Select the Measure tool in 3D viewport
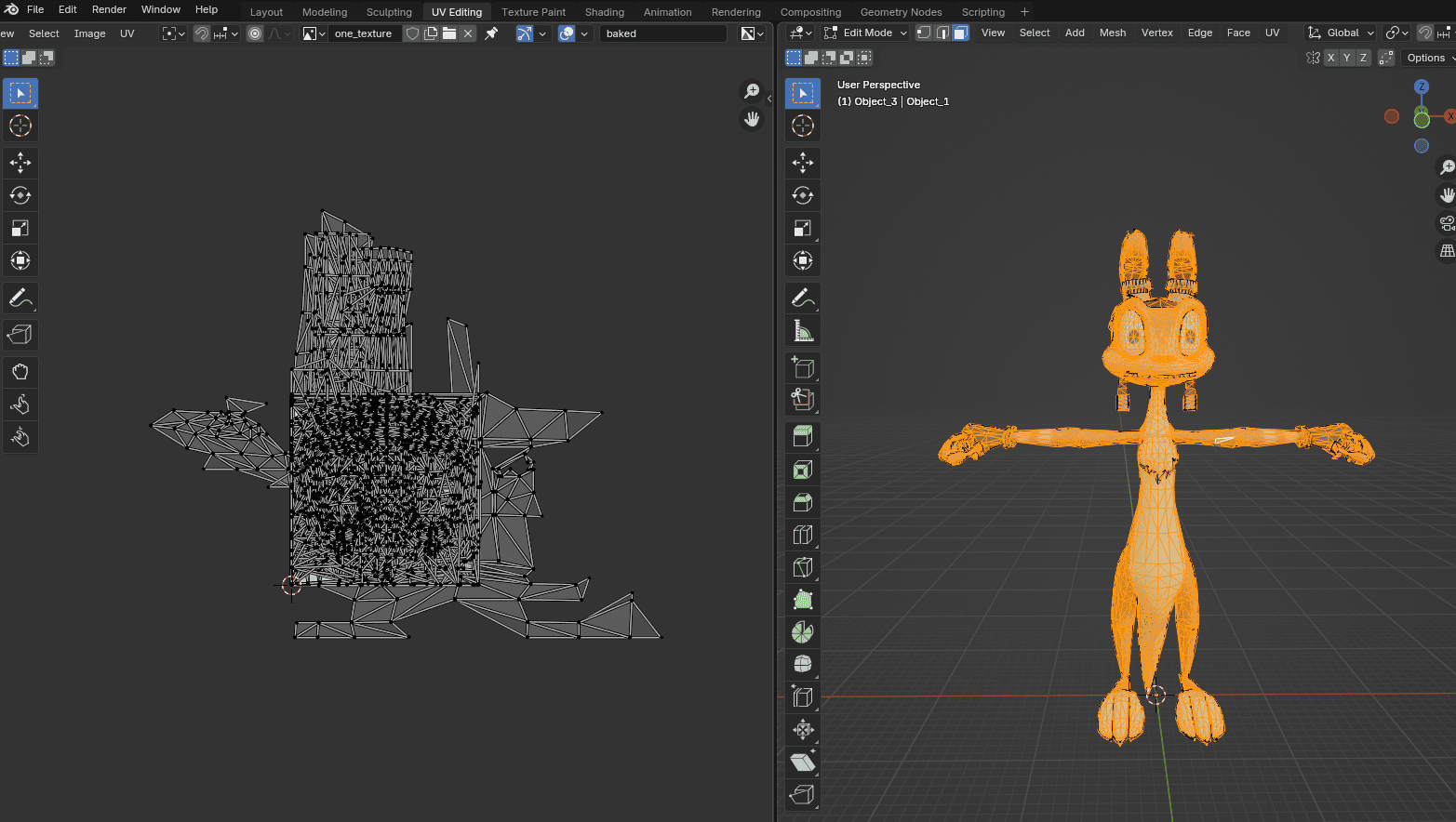The height and width of the screenshot is (822, 1456). (x=803, y=330)
